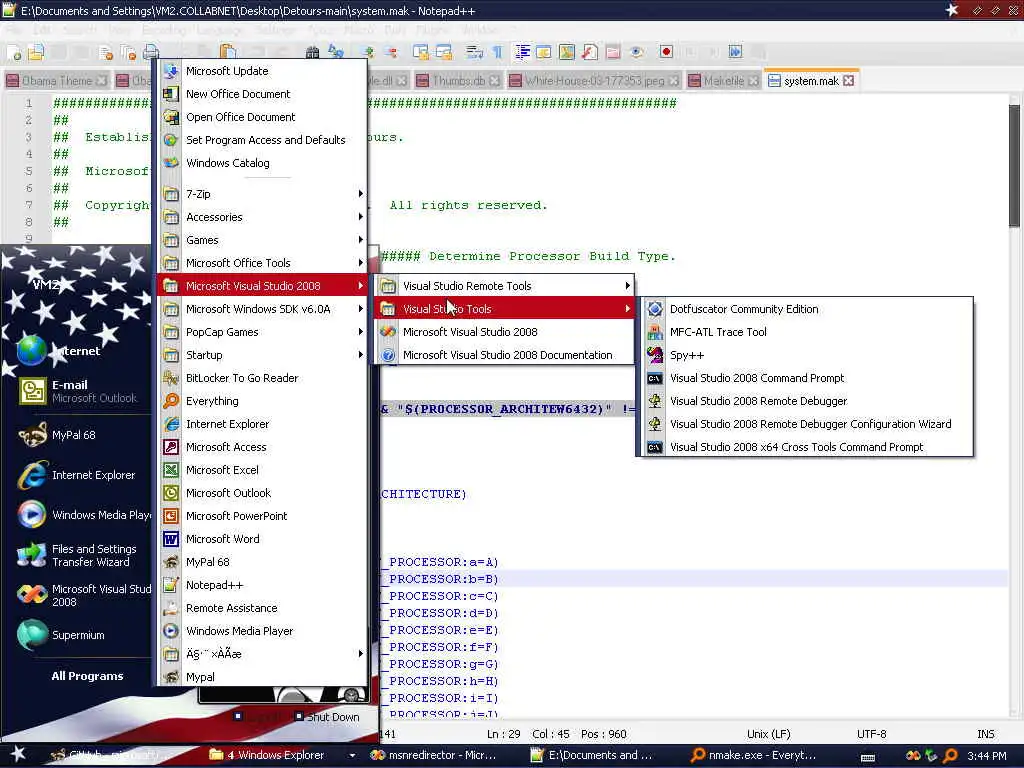This screenshot has width=1024, height=768.
Task: Launch Microsoft PowerPoint
Action: 261,516
